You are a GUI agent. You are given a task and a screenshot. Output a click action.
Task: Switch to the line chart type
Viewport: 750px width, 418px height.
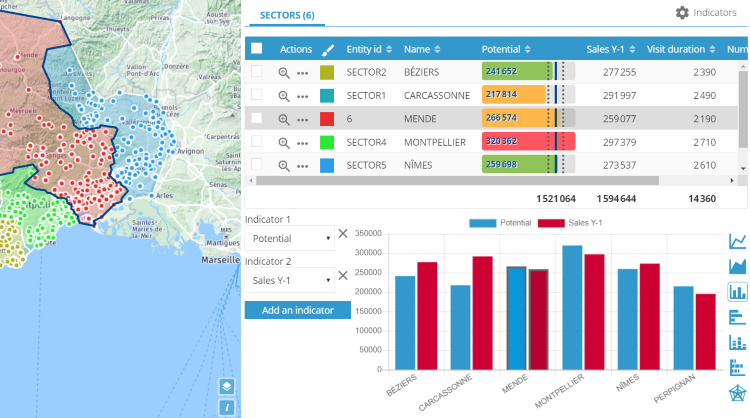tap(738, 241)
